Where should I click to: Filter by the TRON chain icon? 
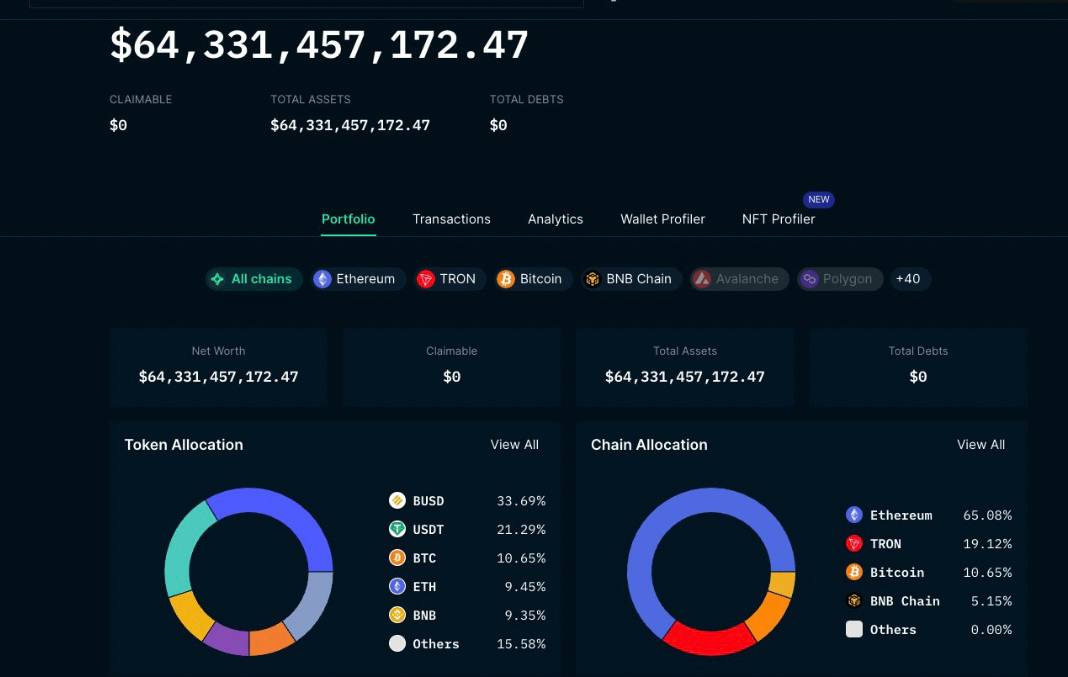click(426, 279)
